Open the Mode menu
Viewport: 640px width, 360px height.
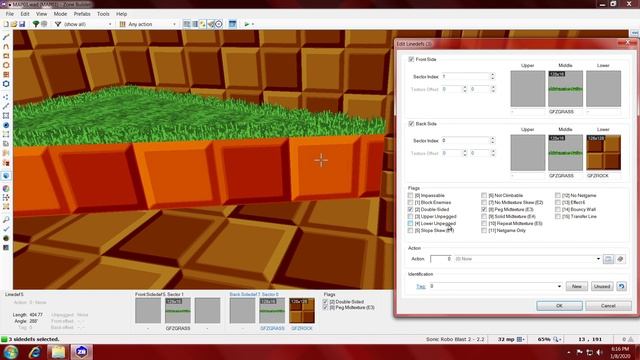tap(60, 14)
